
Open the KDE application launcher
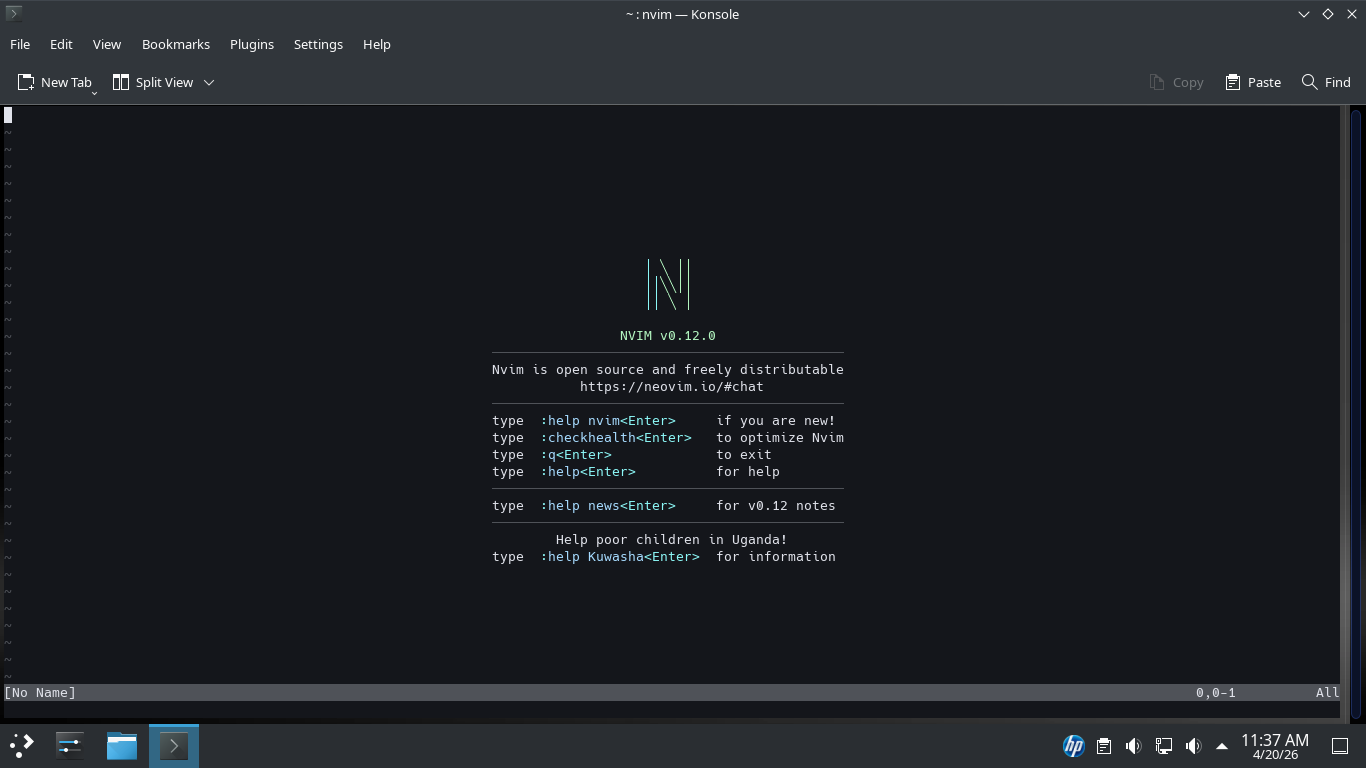(22, 746)
